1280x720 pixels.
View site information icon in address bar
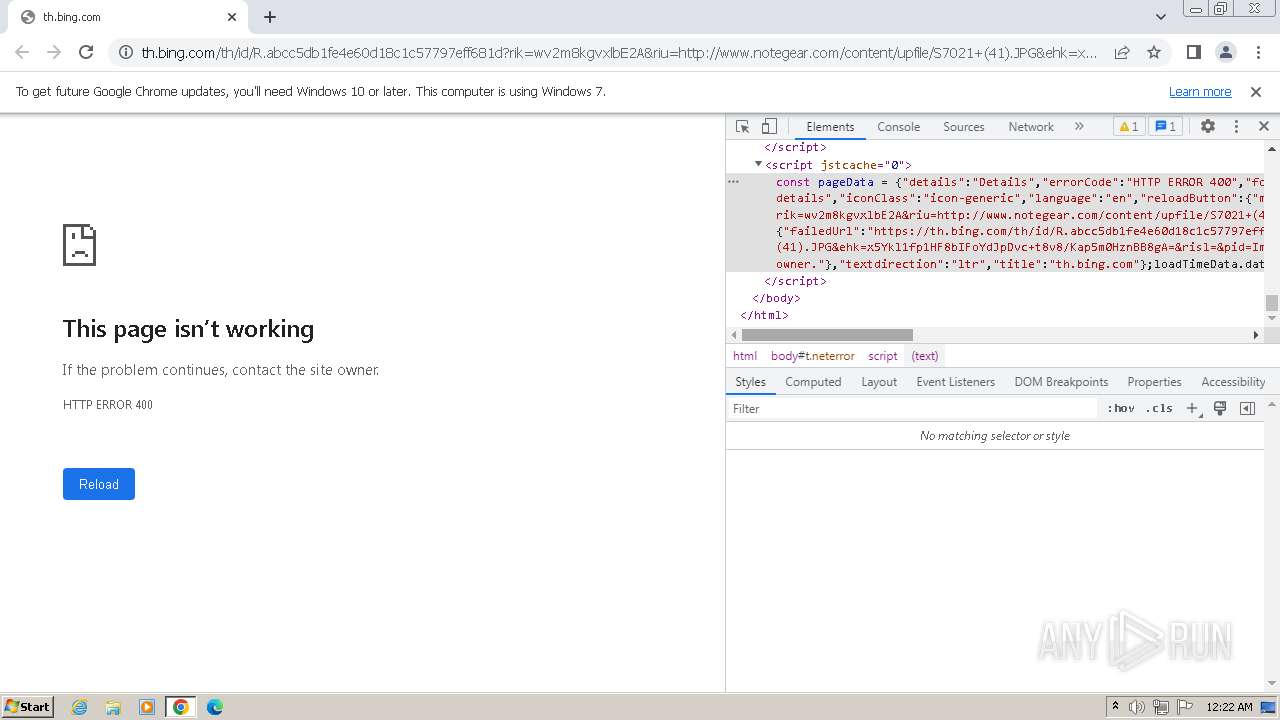125,52
